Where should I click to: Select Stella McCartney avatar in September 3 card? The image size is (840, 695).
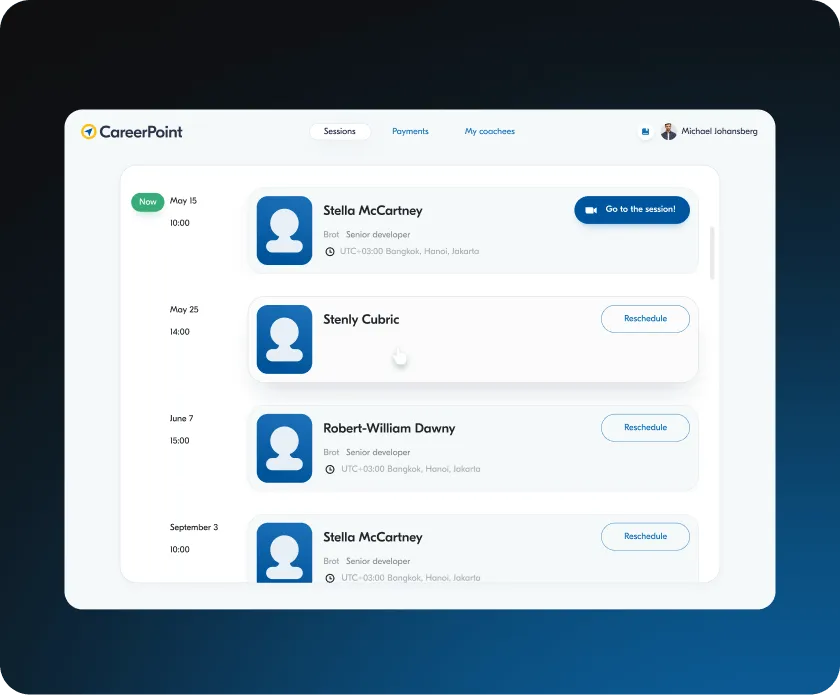tap(284, 552)
